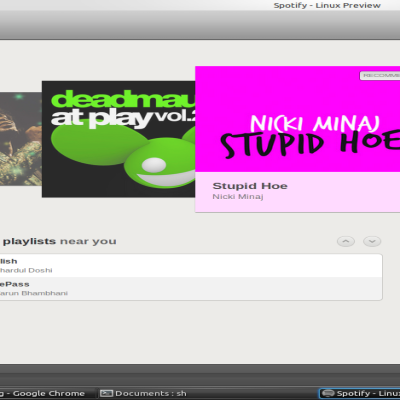Open the partially visible album cover beside deadmau5
Screen dimensions: 400x400
tap(21, 139)
